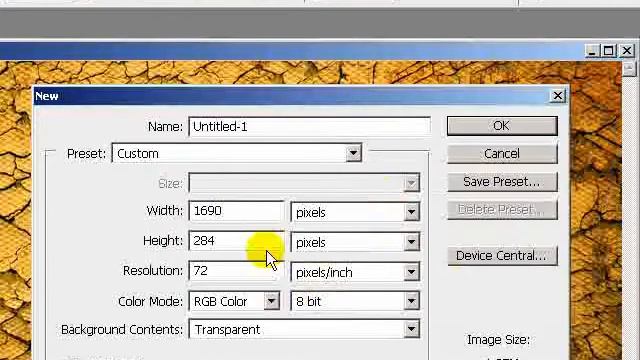Open the Preset dropdown showing Custom
640x360 pixels.
(237, 153)
